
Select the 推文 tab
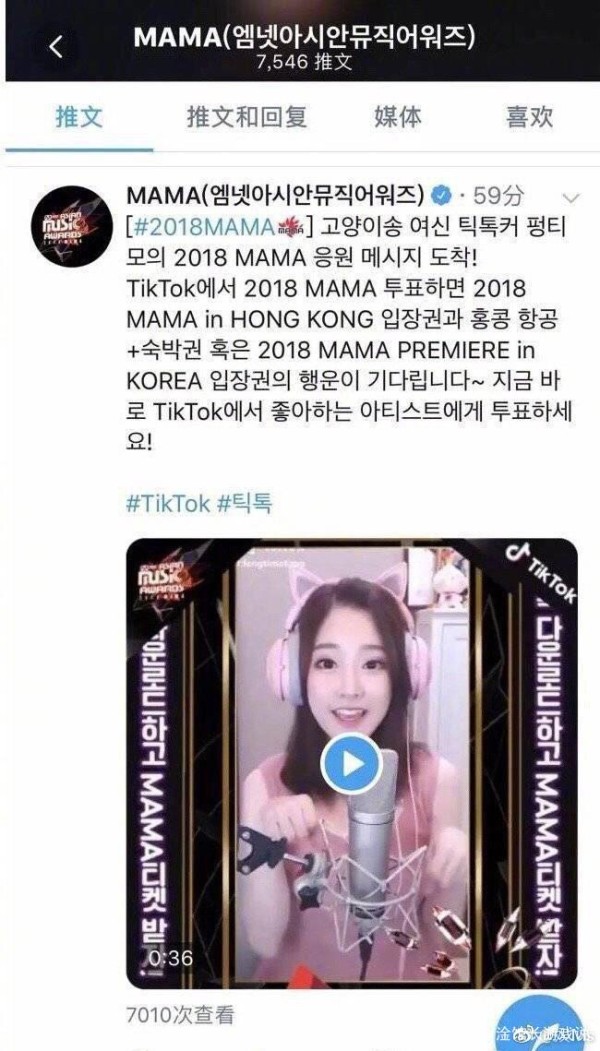(79, 117)
